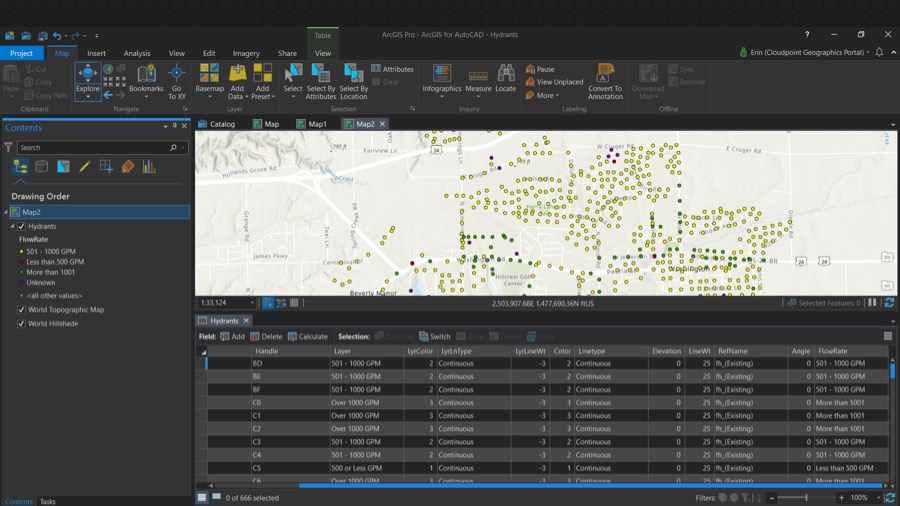Click the List By Charts icon

tap(149, 167)
